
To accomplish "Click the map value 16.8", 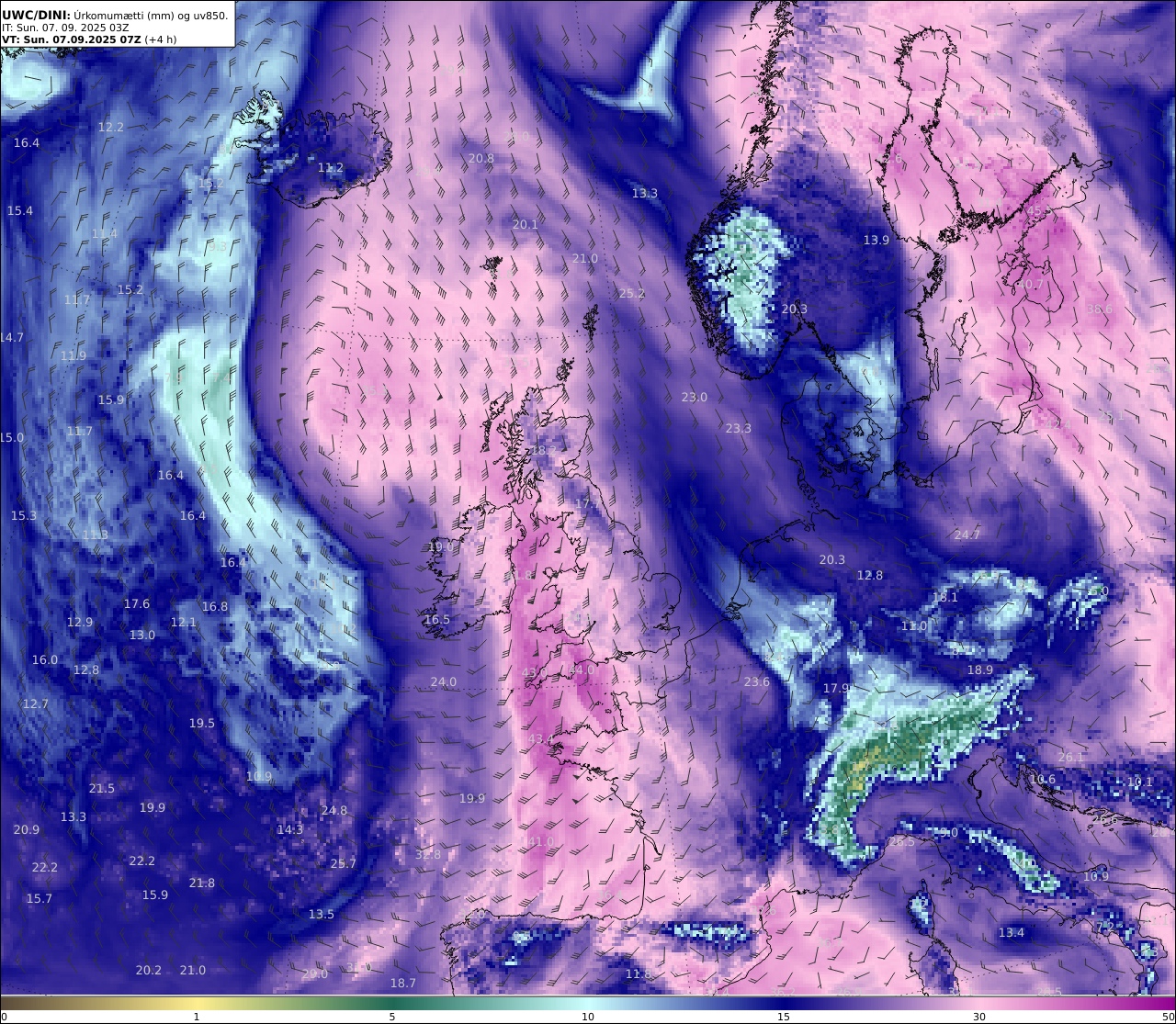I will point(215,607).
